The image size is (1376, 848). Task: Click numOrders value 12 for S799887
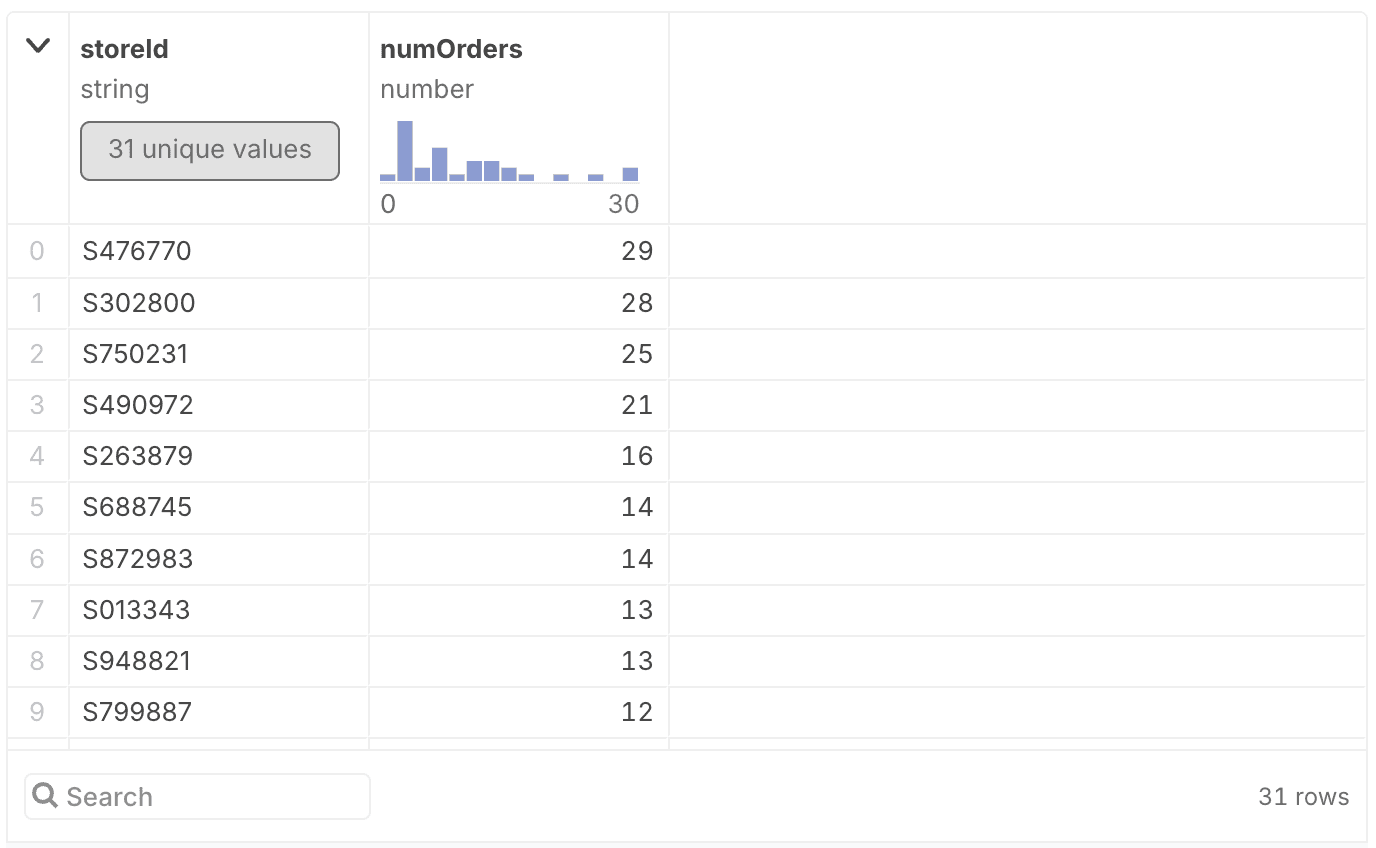(x=636, y=712)
